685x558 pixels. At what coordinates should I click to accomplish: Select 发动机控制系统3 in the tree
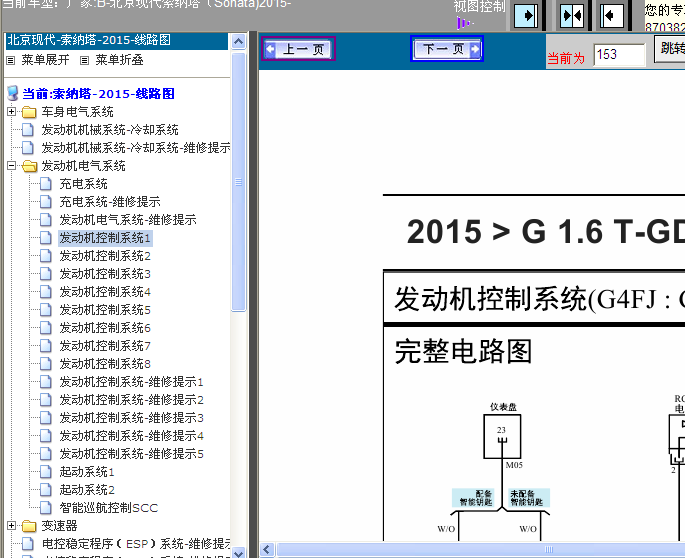tap(105, 274)
